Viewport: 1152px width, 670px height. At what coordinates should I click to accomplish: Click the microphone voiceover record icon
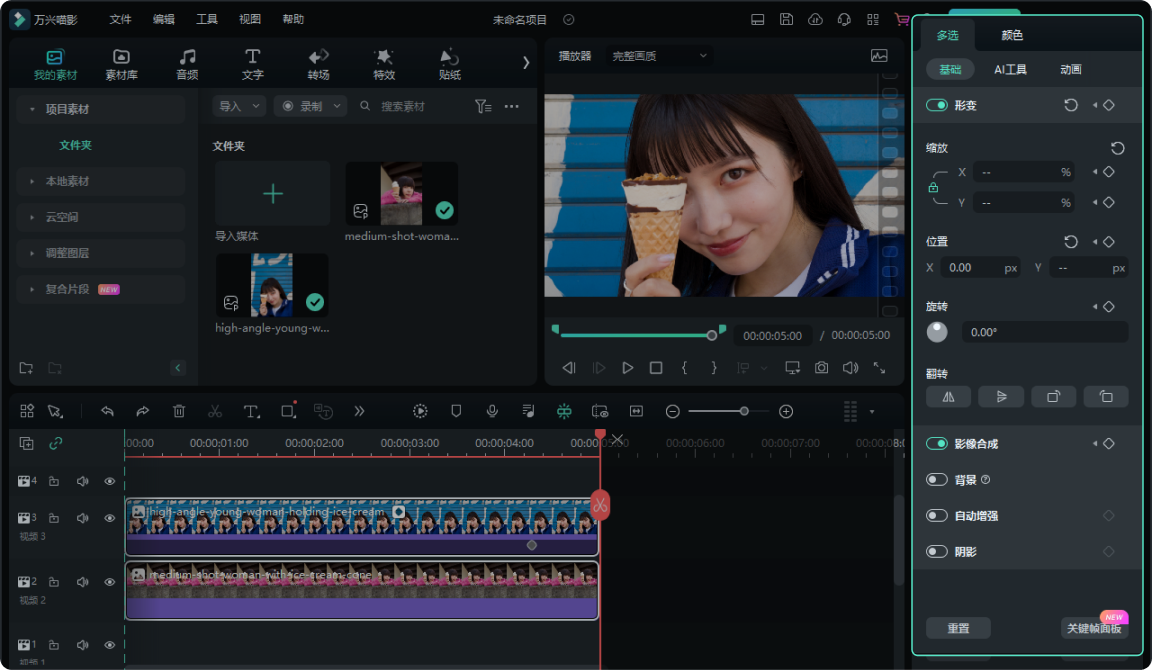(x=492, y=411)
